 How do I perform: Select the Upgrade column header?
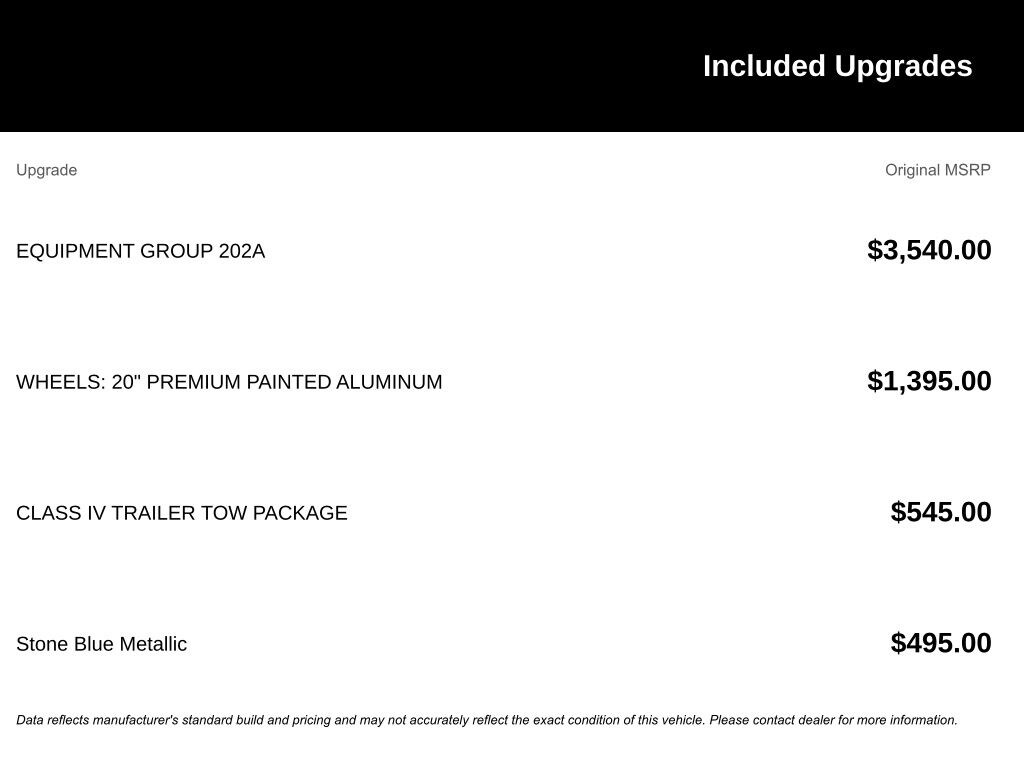(x=46, y=170)
